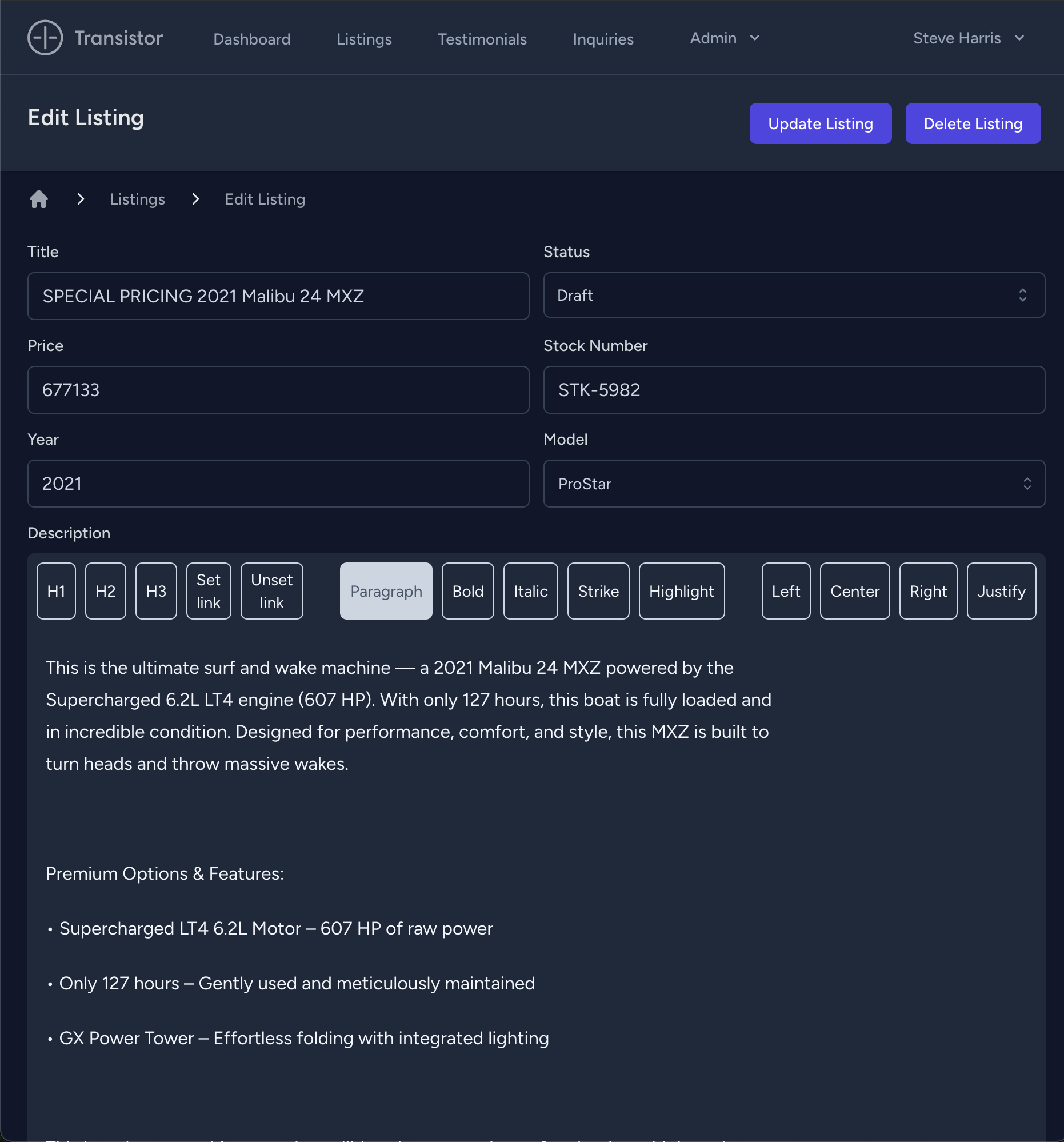Click the 'Premium Options & Features:' line
The image size is (1064, 1142).
tap(165, 873)
